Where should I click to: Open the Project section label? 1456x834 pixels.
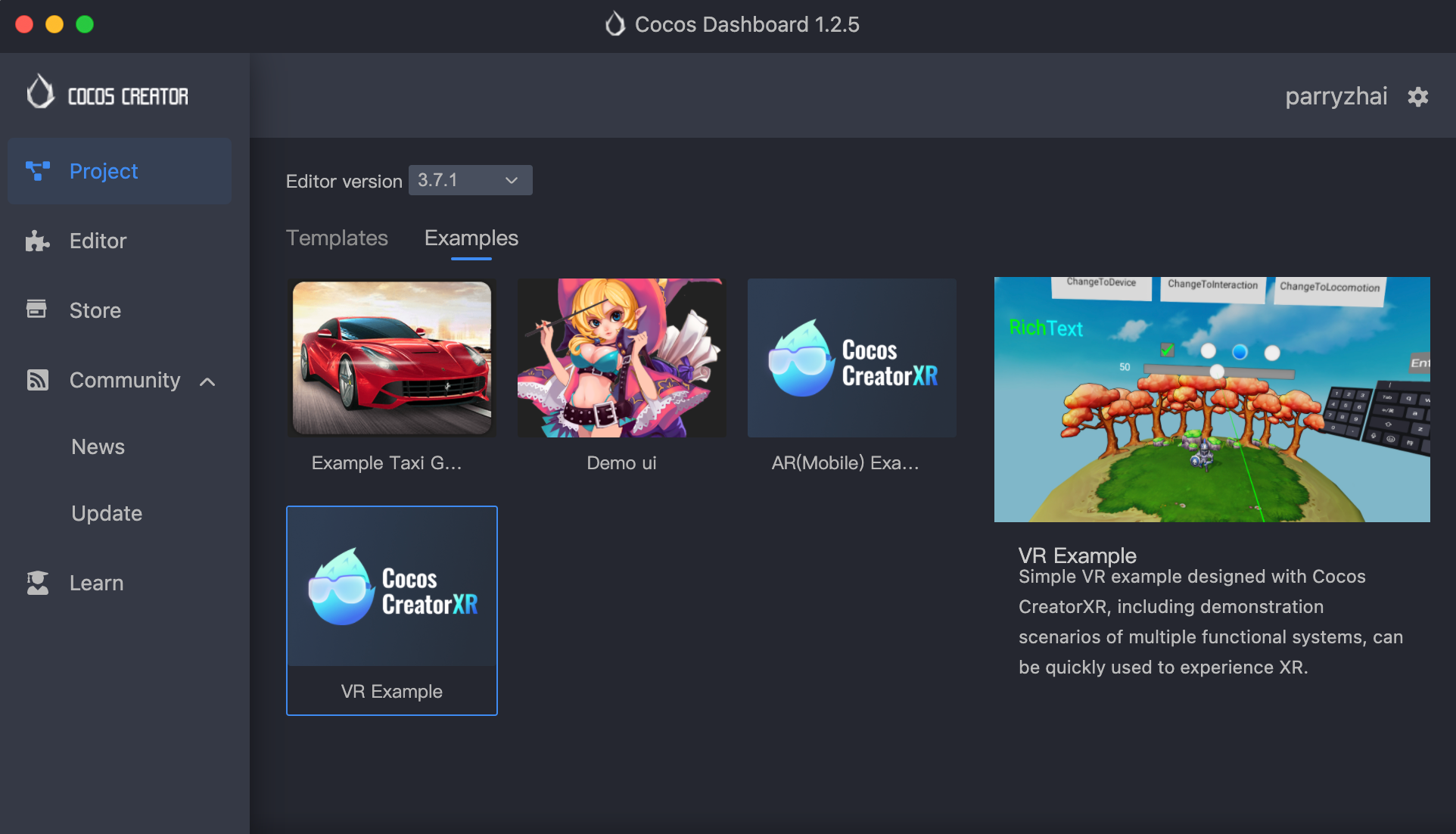104,171
